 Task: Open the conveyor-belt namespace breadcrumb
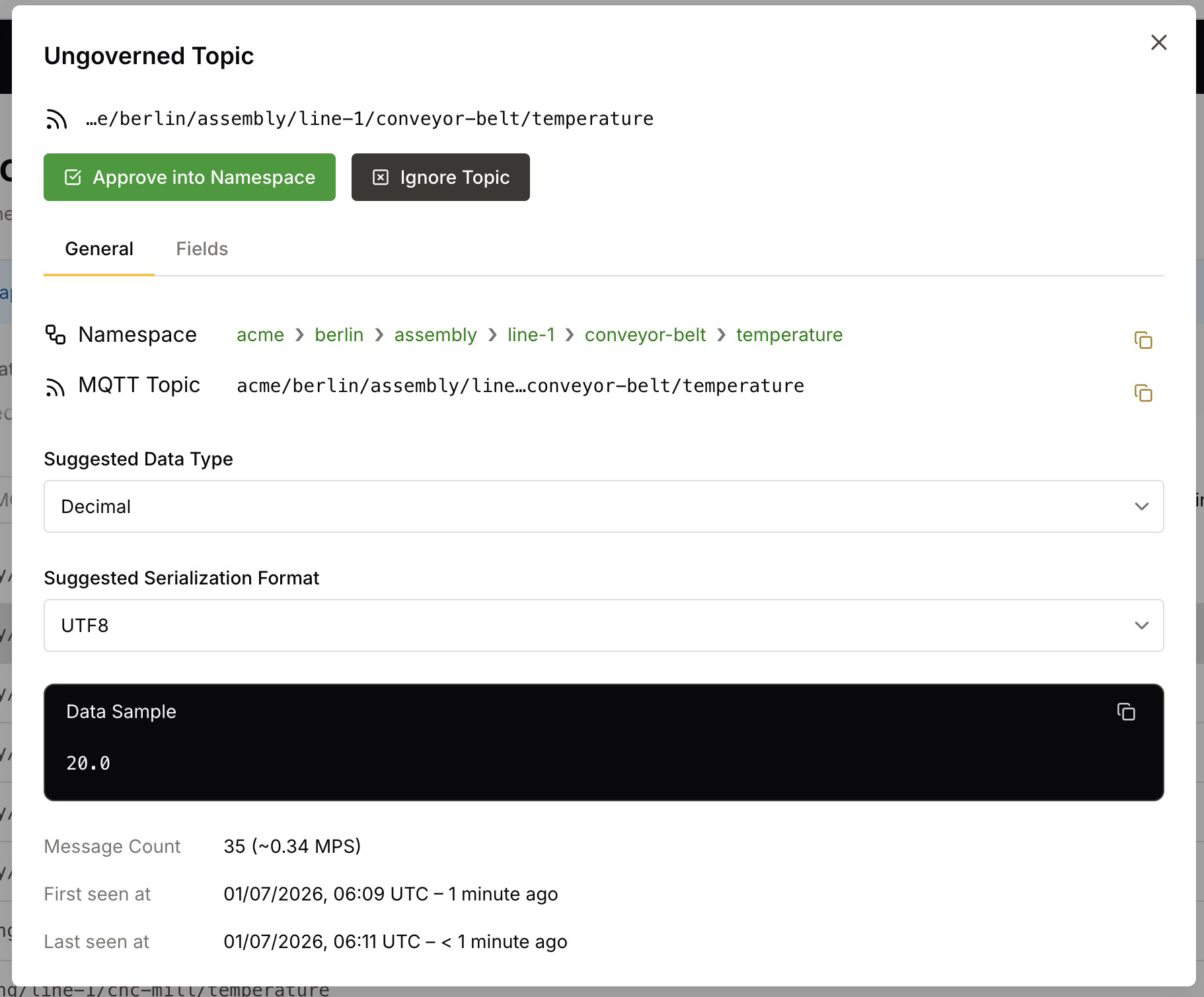pos(645,335)
